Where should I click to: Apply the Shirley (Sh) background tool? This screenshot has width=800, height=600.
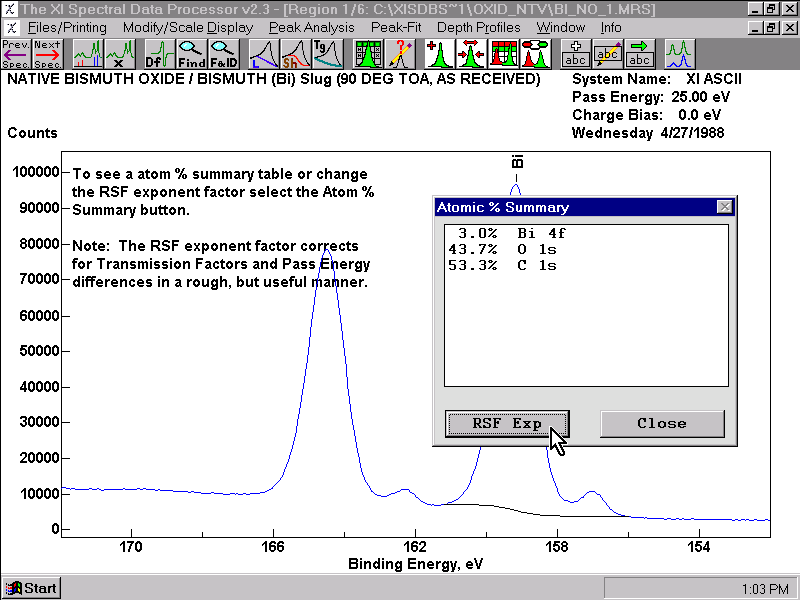(x=295, y=54)
